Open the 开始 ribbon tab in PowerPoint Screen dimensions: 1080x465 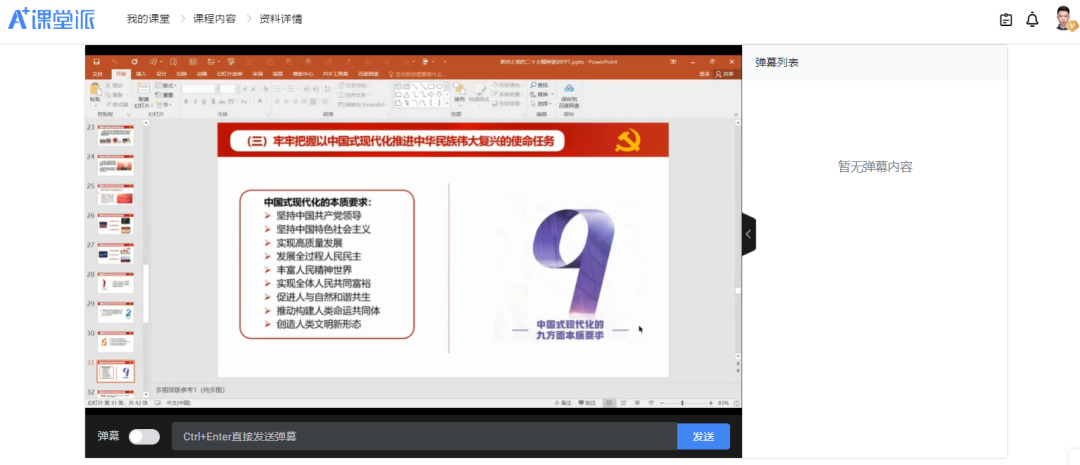120,73
